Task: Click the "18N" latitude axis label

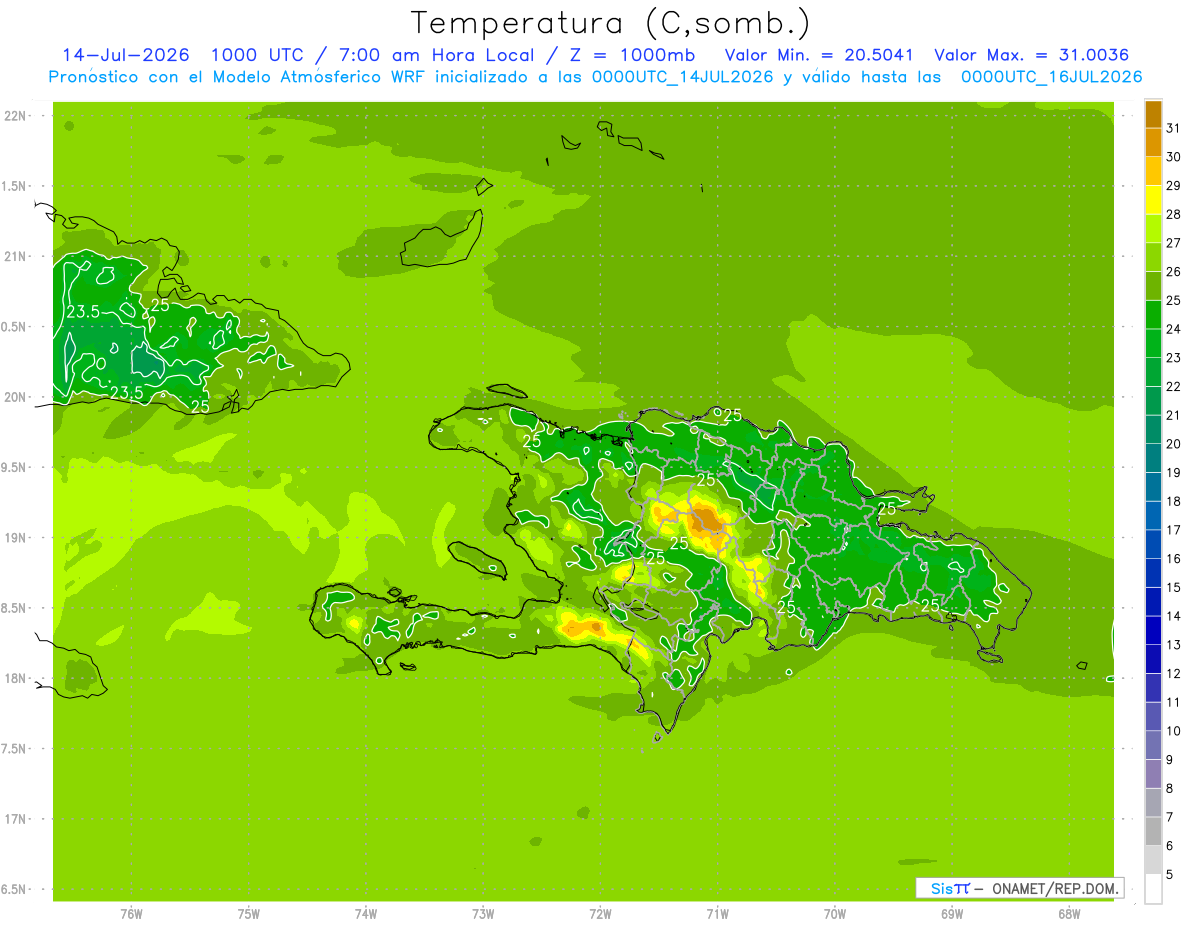Action: click(x=15, y=678)
